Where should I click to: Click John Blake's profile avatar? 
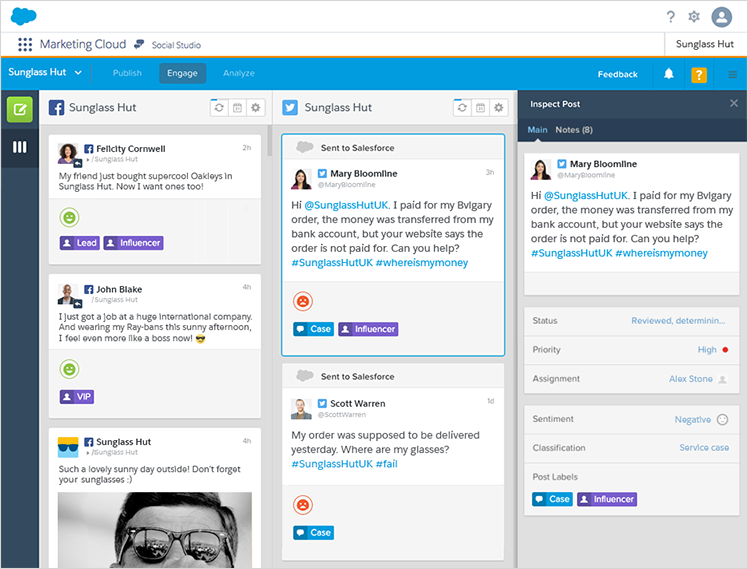pyautogui.click(x=68, y=294)
